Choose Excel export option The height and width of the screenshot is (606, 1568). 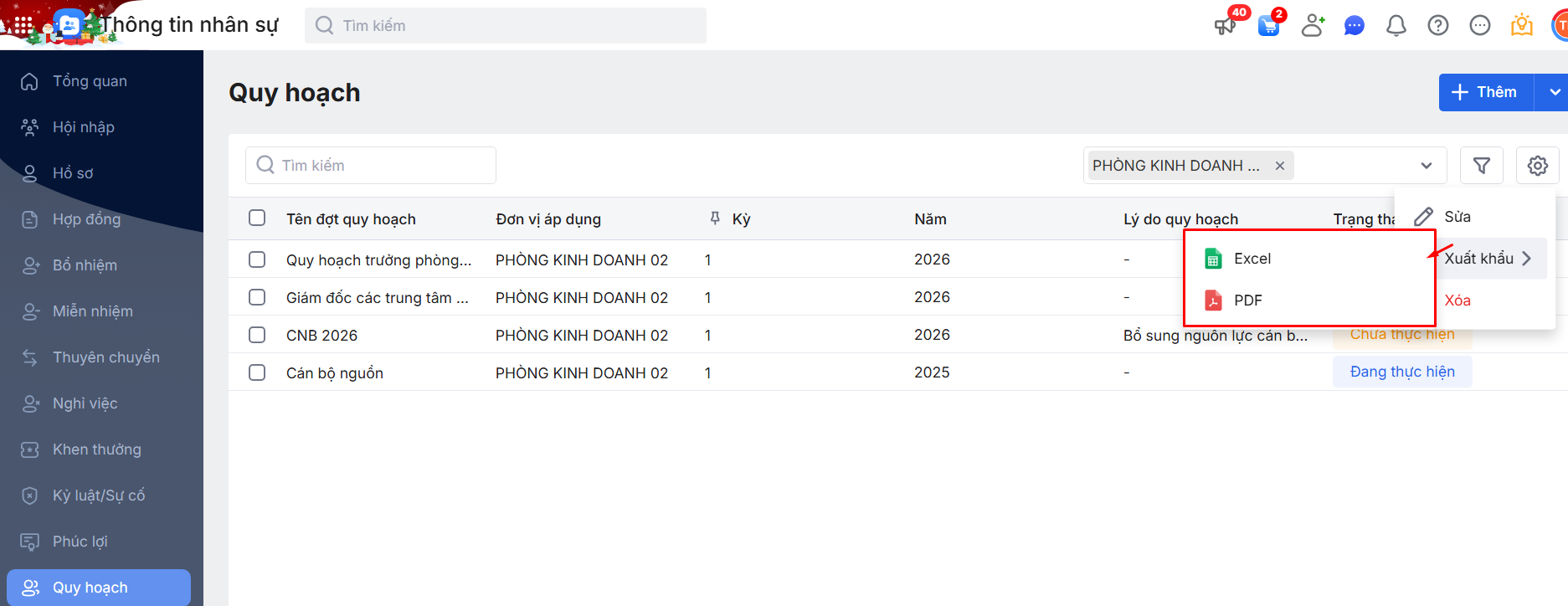[1252, 259]
